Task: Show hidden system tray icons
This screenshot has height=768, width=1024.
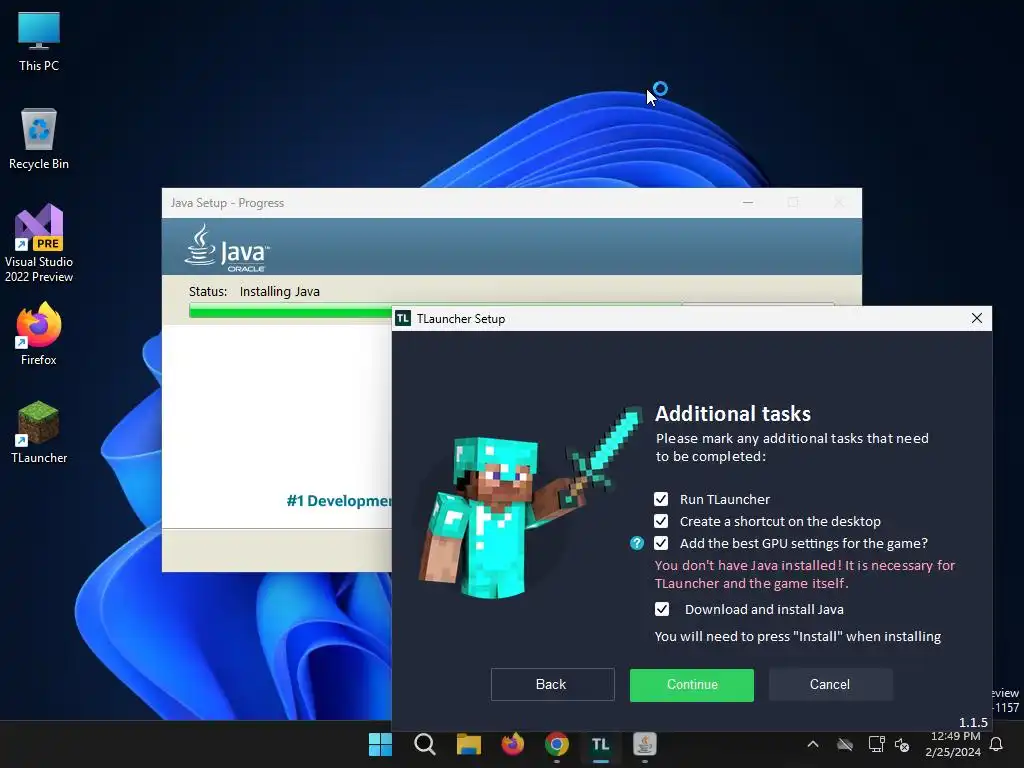Action: click(813, 744)
